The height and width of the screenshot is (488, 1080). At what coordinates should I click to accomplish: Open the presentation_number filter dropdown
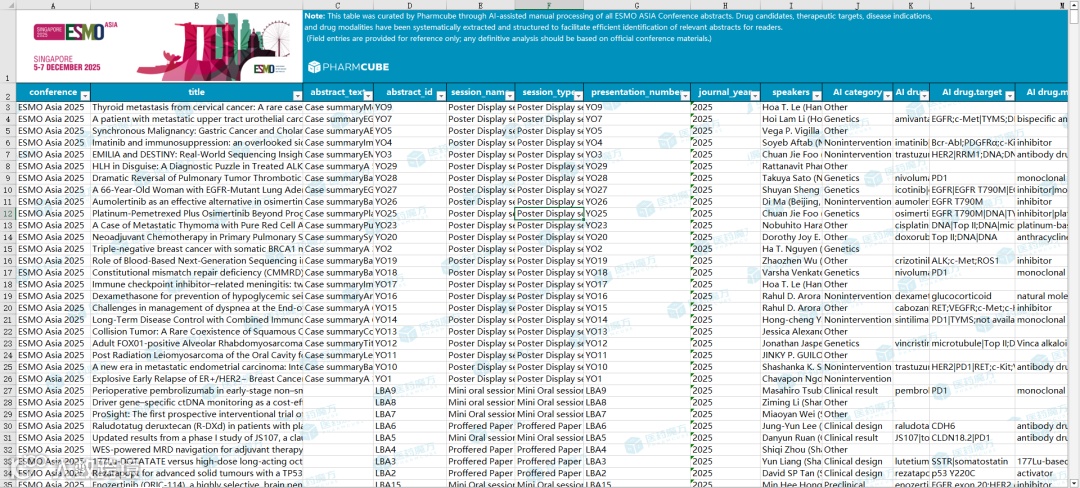685,96
